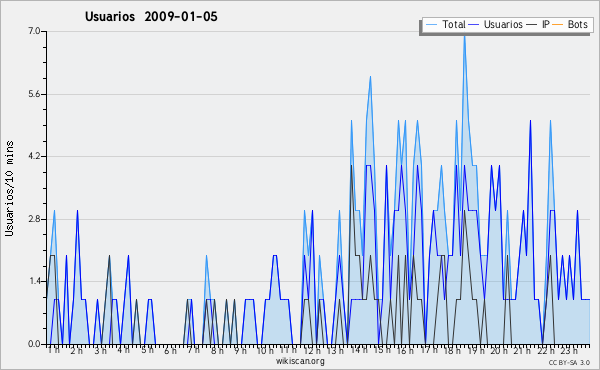Click the y-axis value '7.0'
Screen dimensions: 600x370
34,31
